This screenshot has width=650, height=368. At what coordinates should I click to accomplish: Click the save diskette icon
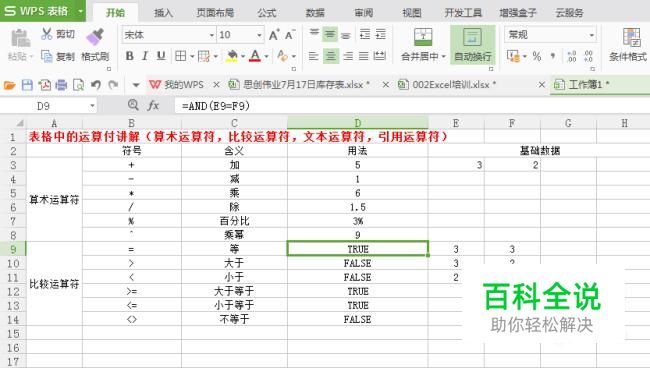tap(27, 85)
